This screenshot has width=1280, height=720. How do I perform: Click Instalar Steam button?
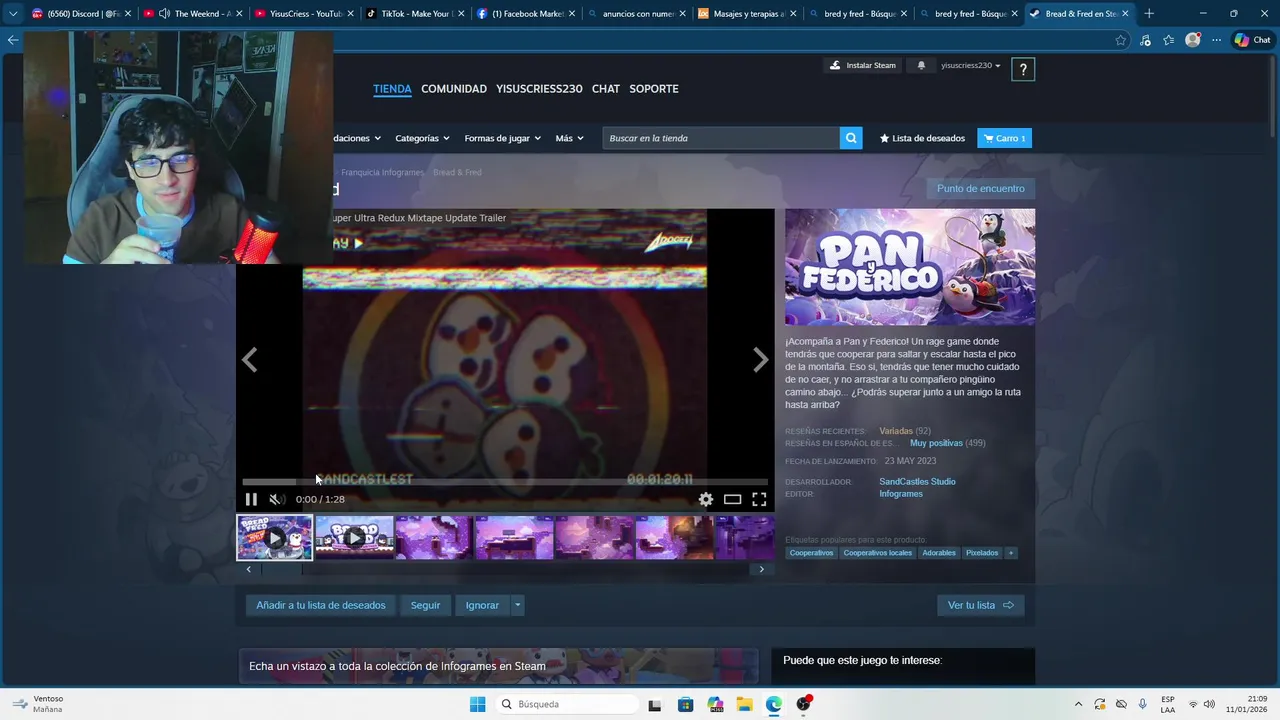[x=863, y=65]
